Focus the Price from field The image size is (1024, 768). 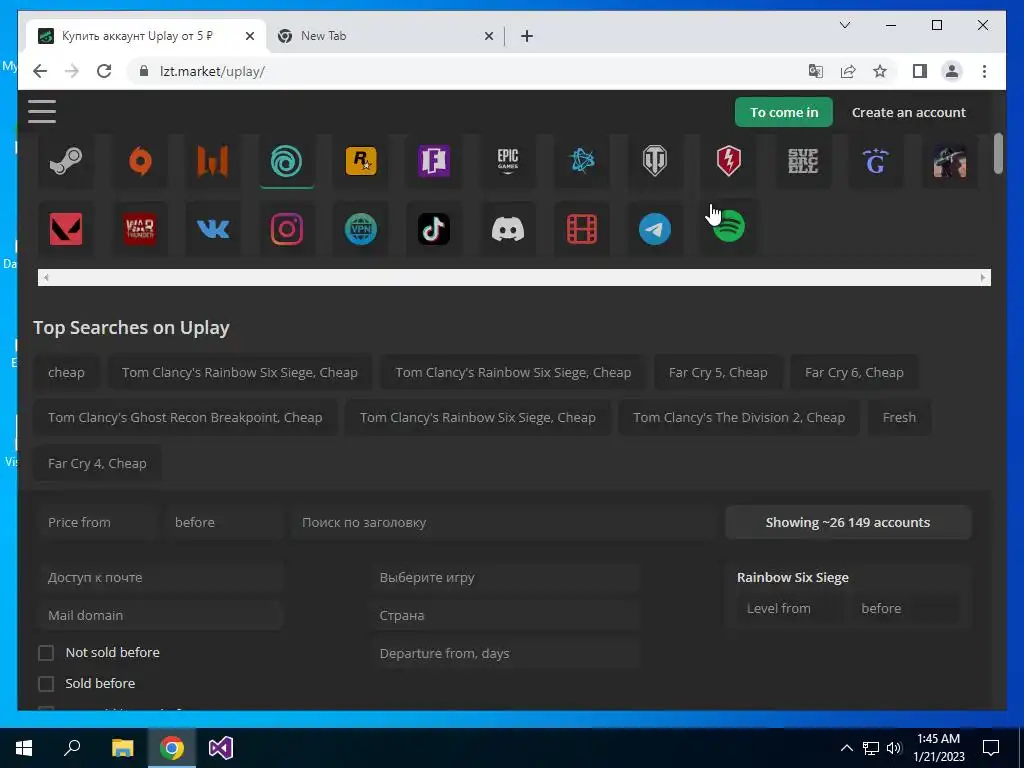click(x=96, y=522)
